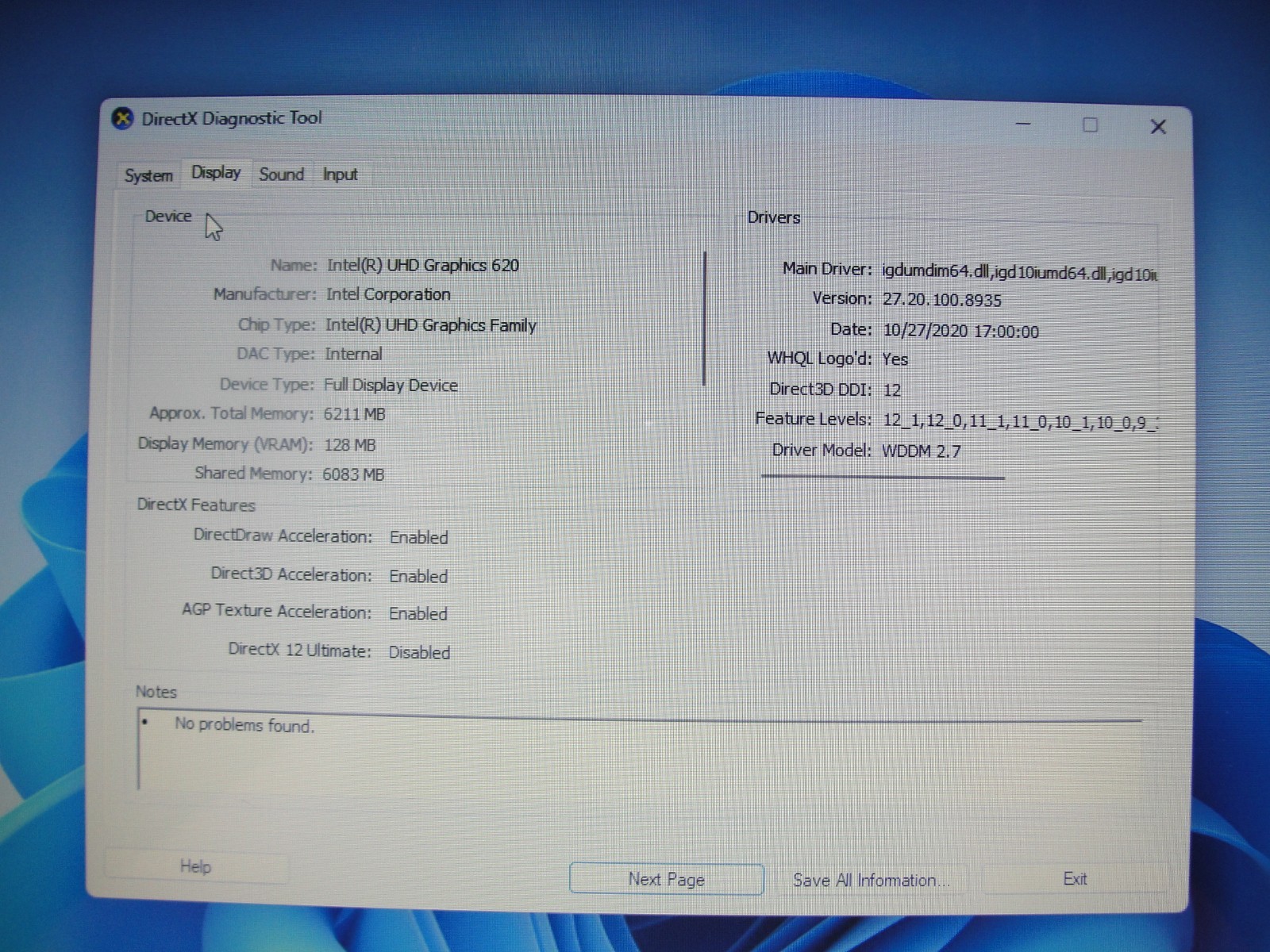This screenshot has height=952, width=1270.
Task: Close the DirectX Diagnostic Tool window
Action: point(1158,127)
